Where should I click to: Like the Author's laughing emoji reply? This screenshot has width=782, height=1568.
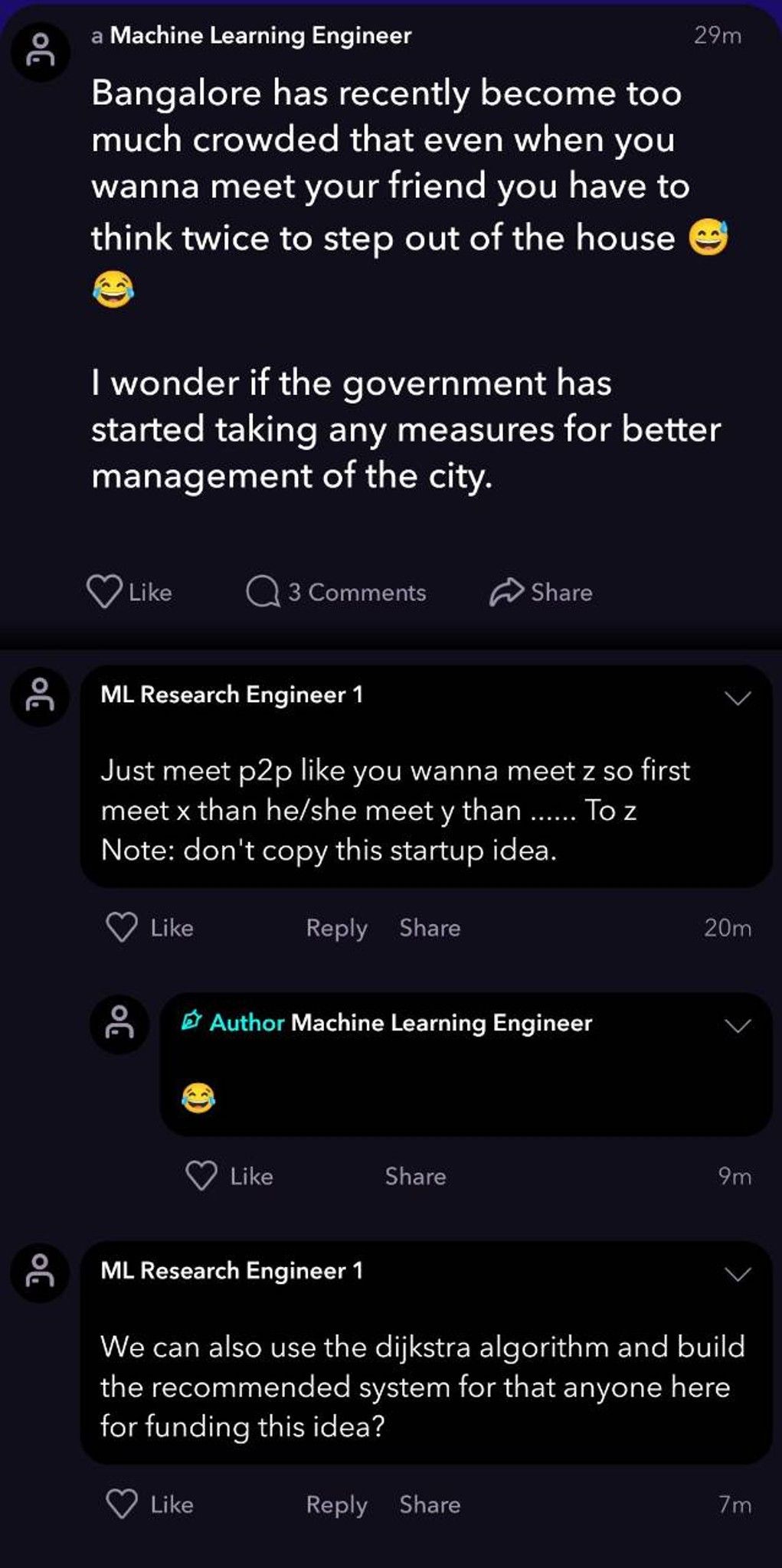(x=201, y=1175)
